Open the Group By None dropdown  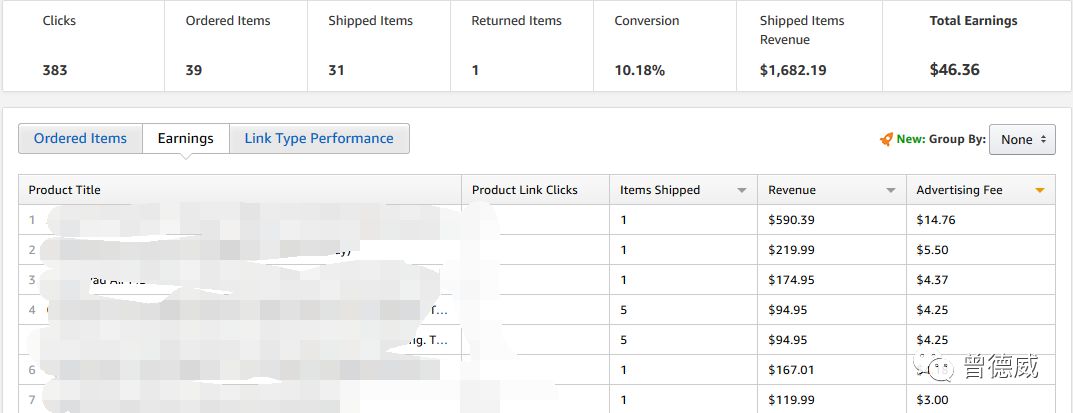click(x=1022, y=139)
